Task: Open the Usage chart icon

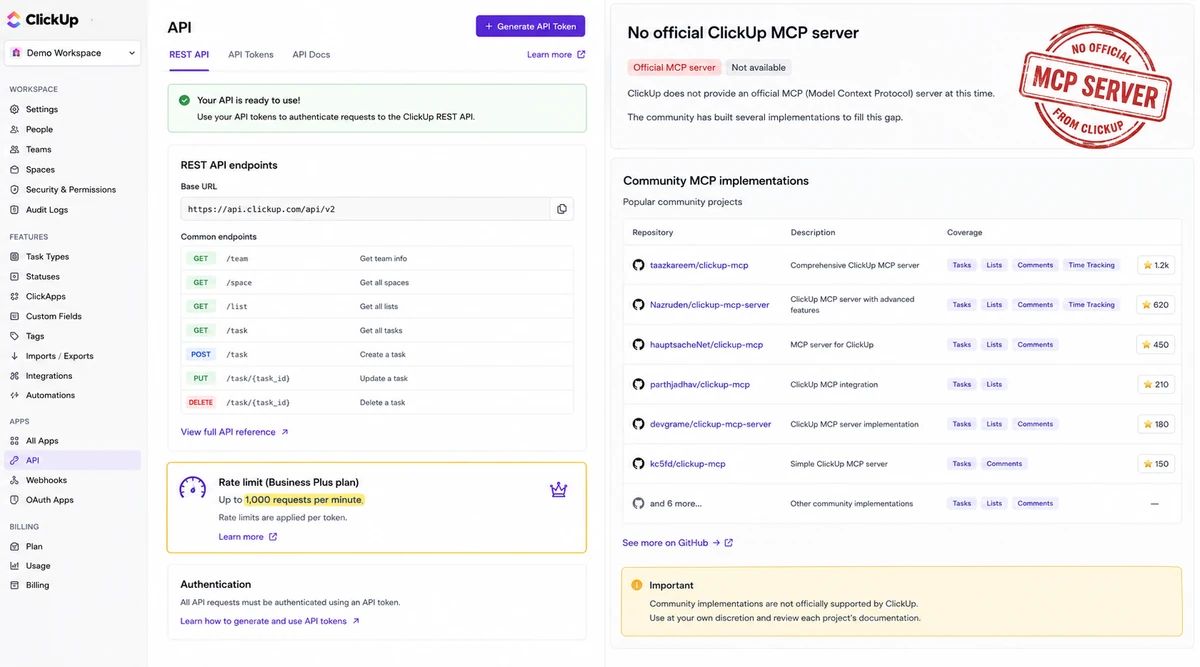Action: coord(15,566)
